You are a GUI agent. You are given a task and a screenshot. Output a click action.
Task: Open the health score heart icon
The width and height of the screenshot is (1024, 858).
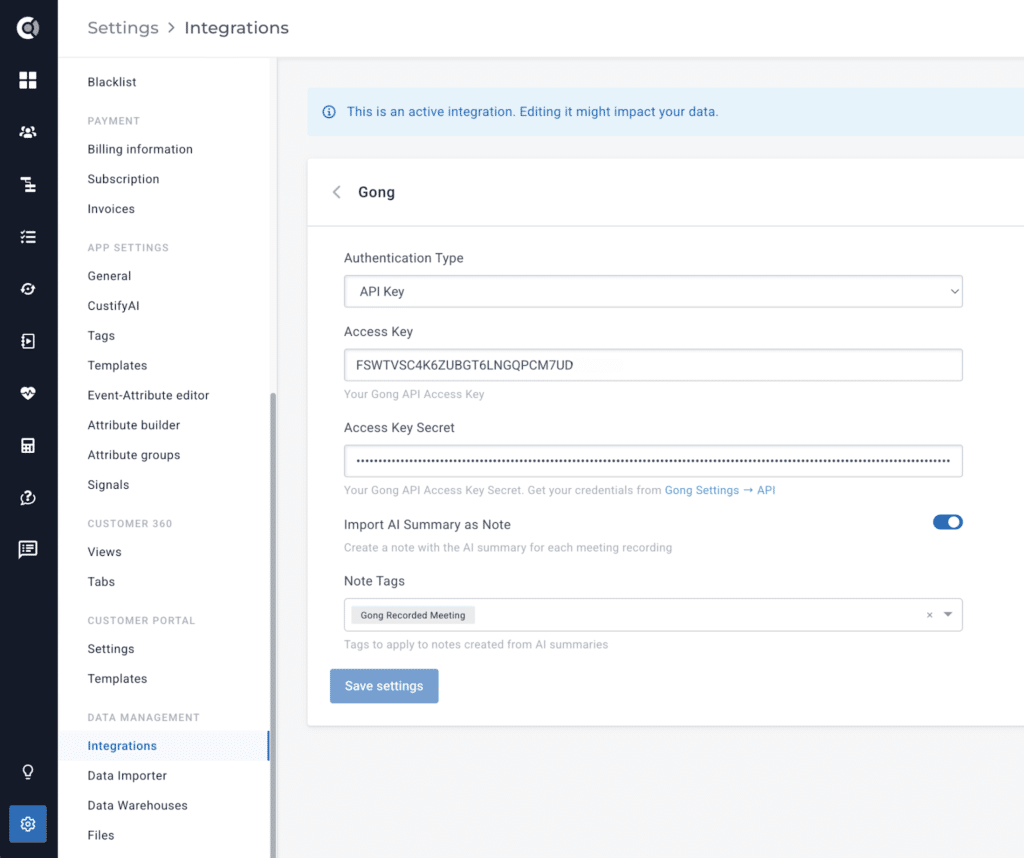coord(27,393)
